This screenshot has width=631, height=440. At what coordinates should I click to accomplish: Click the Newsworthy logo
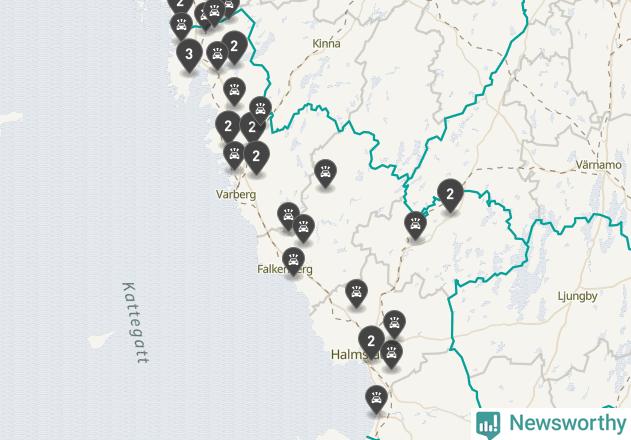click(551, 424)
